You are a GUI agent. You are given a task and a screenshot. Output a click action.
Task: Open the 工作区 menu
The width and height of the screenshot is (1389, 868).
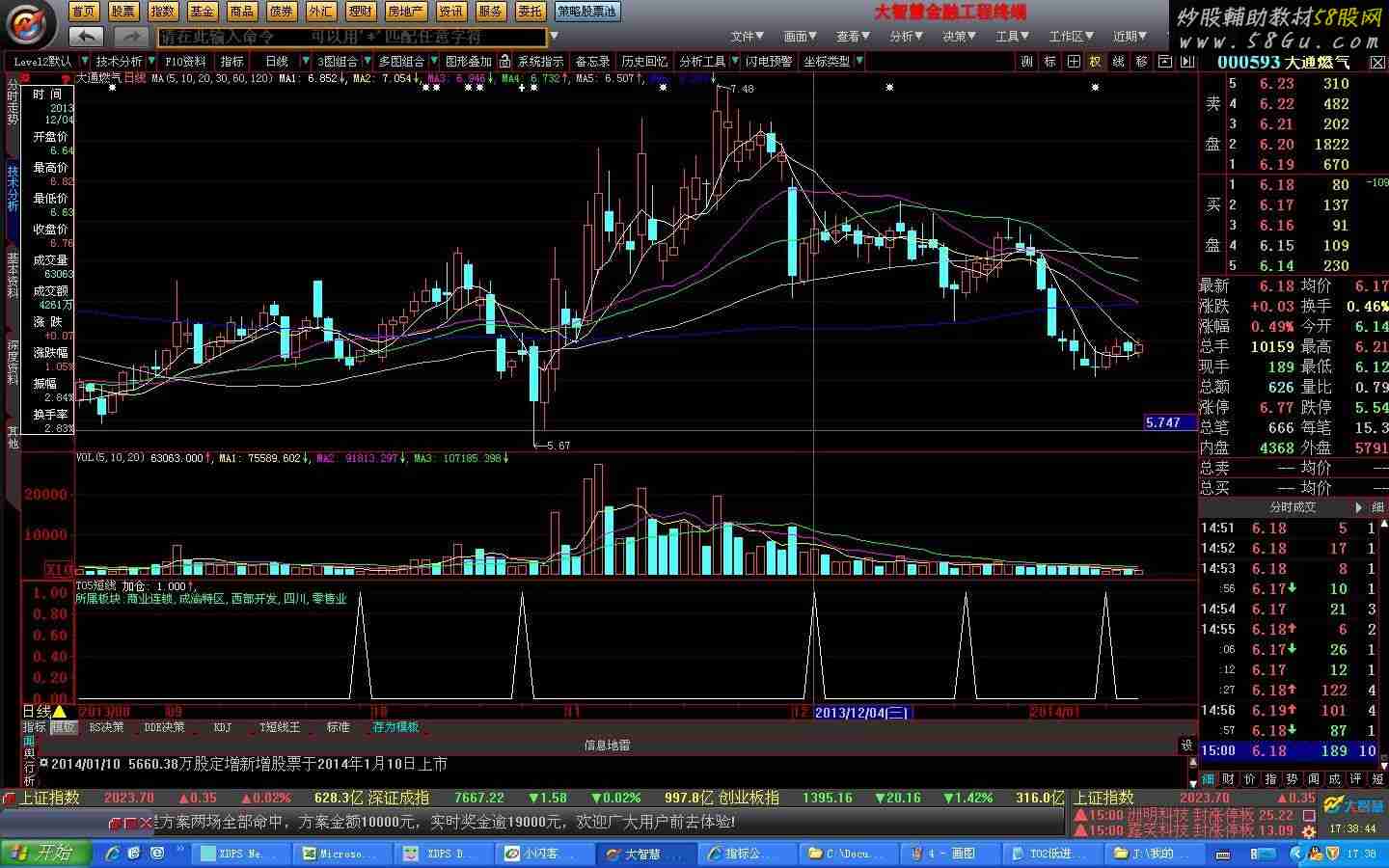point(1071,37)
